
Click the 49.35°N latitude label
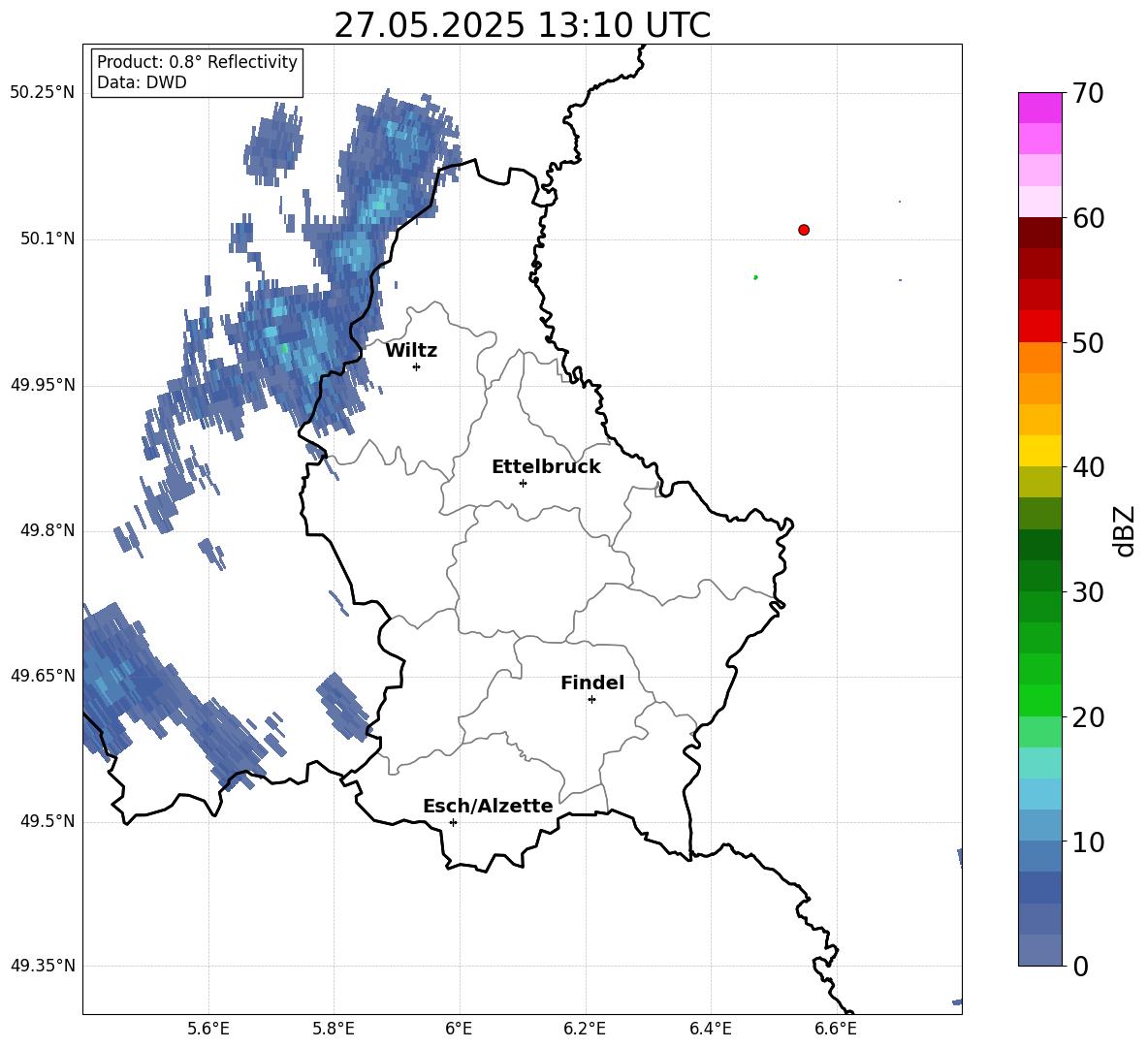[x=43, y=966]
